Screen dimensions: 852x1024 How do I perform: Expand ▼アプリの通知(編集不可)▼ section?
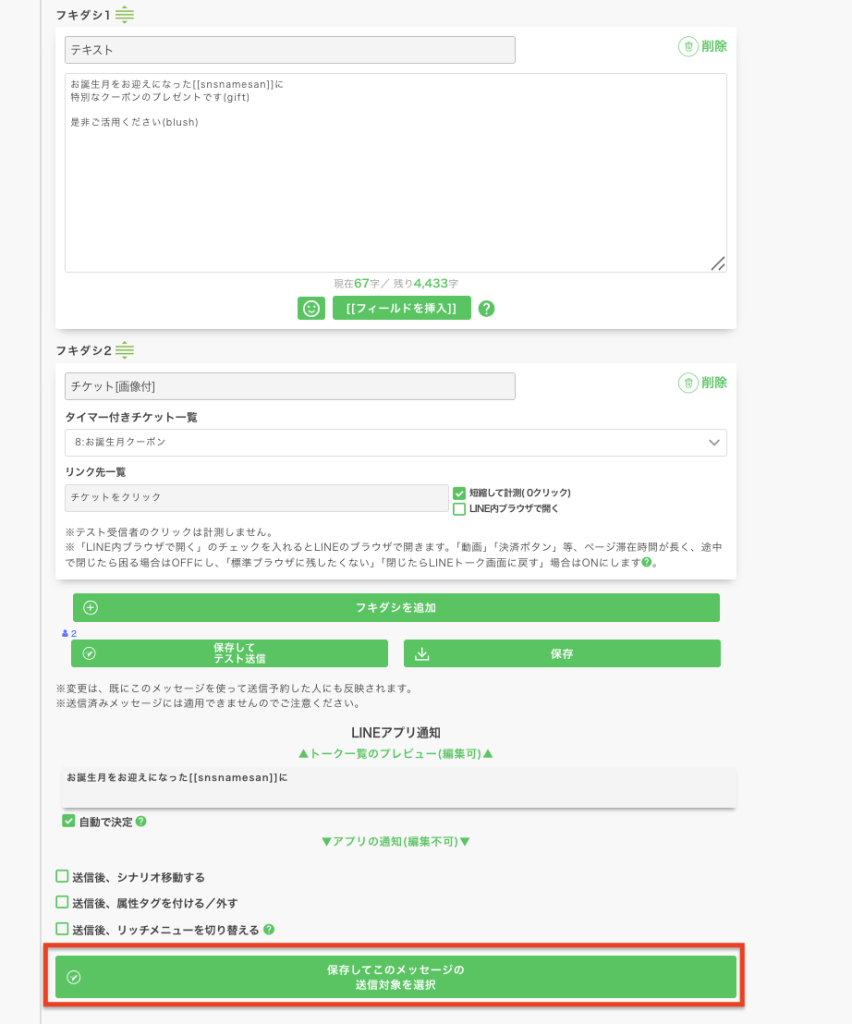395,842
